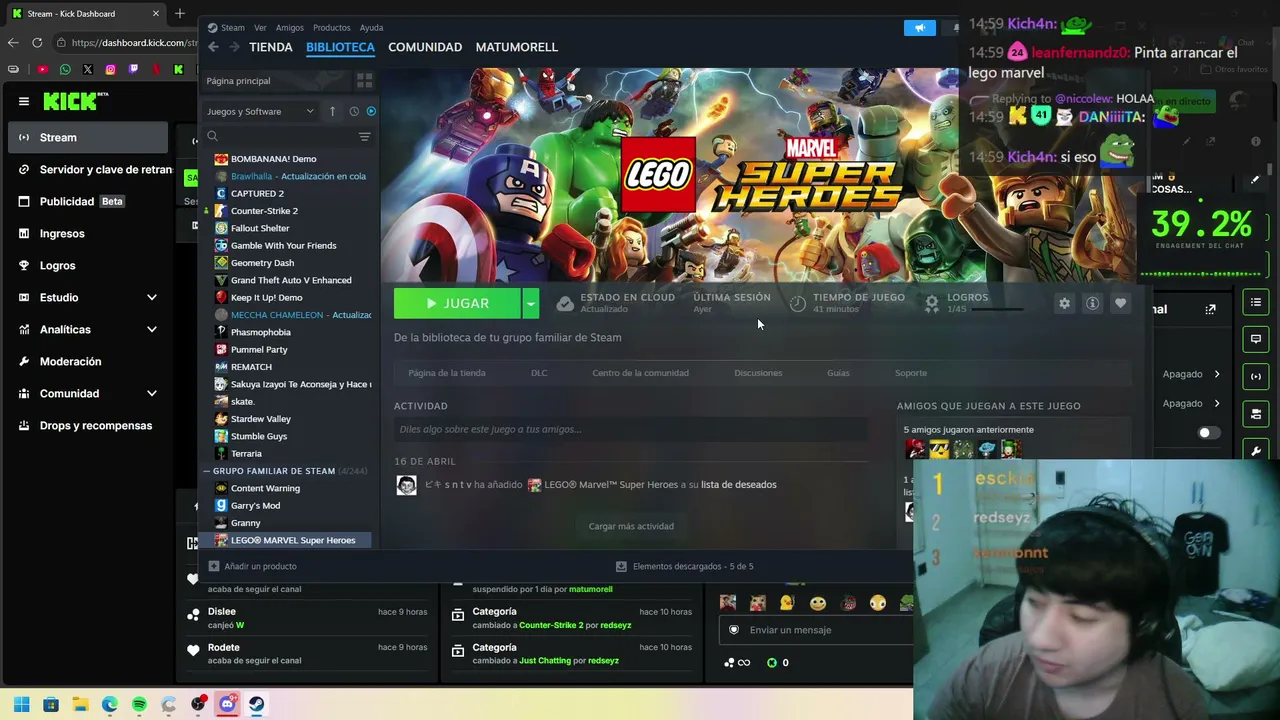This screenshot has width=1280, height=720.
Task: Open the Kick hamburger menu
Action: pos(24,101)
